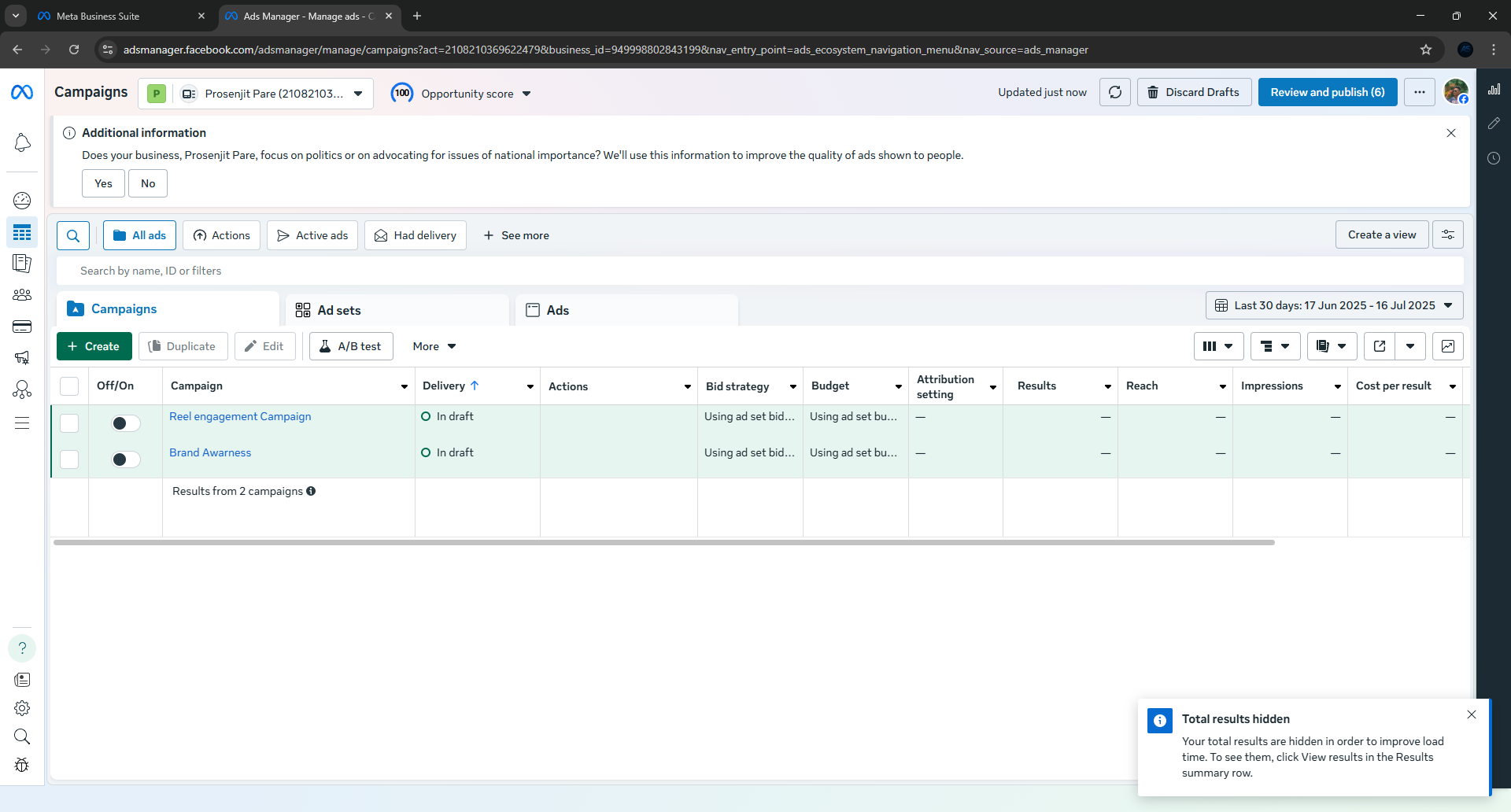Close the Total results hidden notification
Viewport: 1511px width, 812px height.
1472,714
